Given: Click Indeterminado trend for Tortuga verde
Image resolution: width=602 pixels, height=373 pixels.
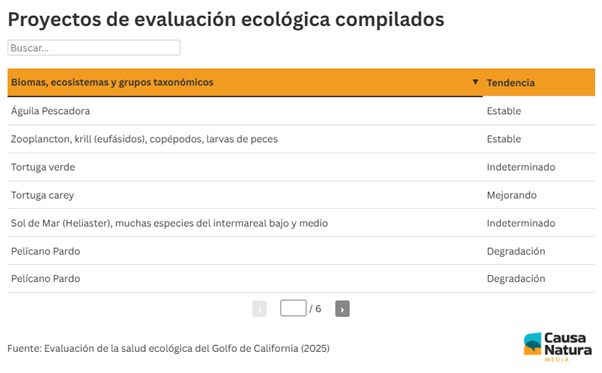Looking at the screenshot, I should click(521, 167).
